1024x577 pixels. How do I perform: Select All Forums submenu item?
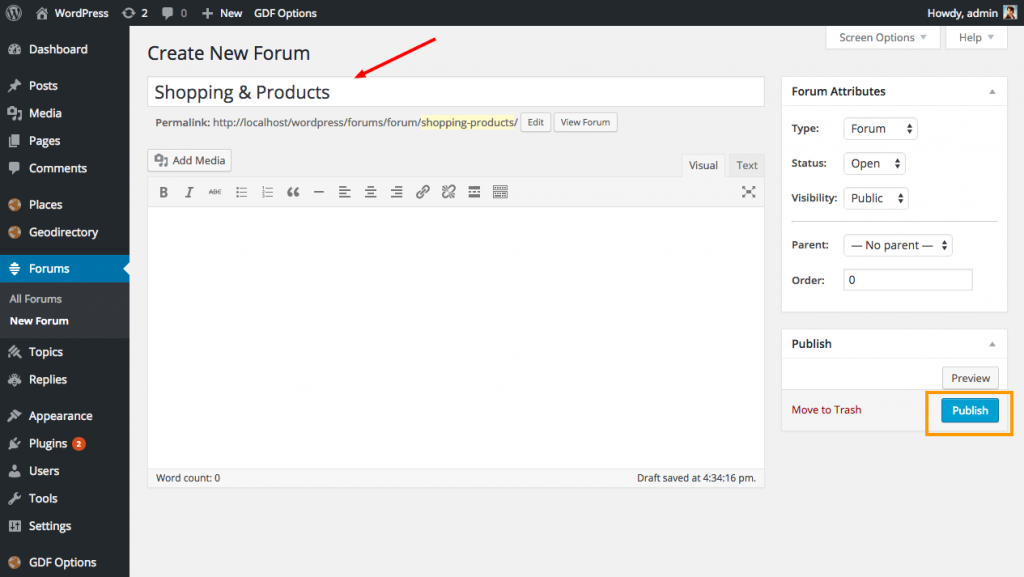(35, 299)
